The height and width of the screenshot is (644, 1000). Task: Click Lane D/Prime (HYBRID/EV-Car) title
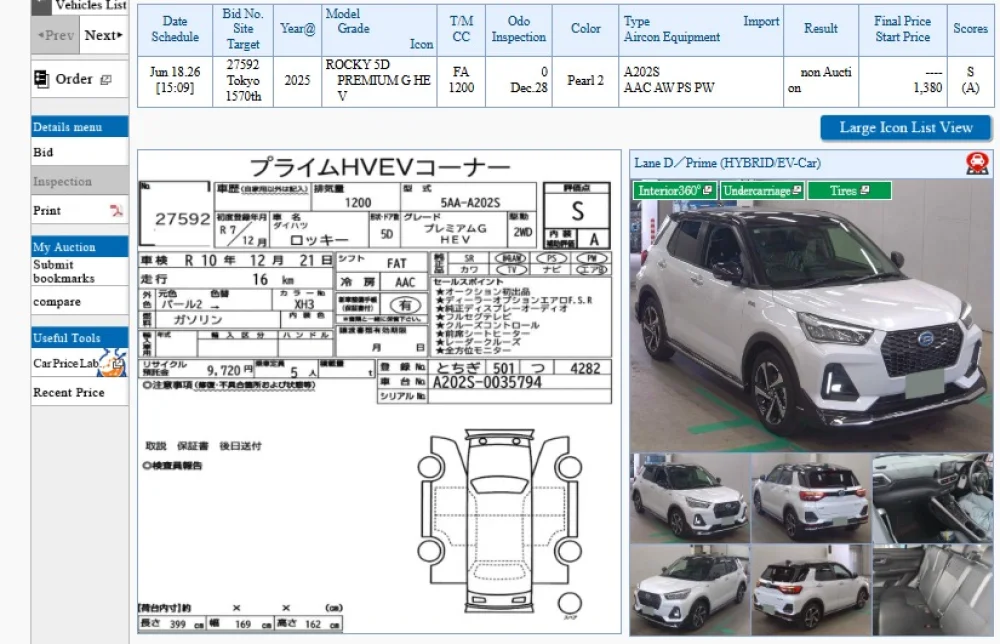pyautogui.click(x=727, y=163)
